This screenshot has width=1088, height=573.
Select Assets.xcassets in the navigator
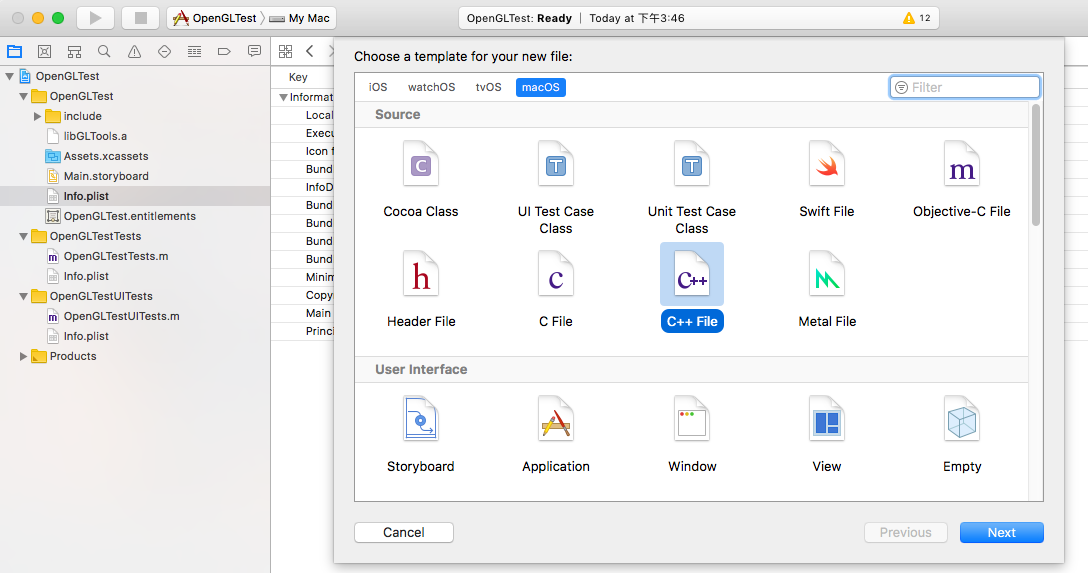pyautogui.click(x=97, y=157)
